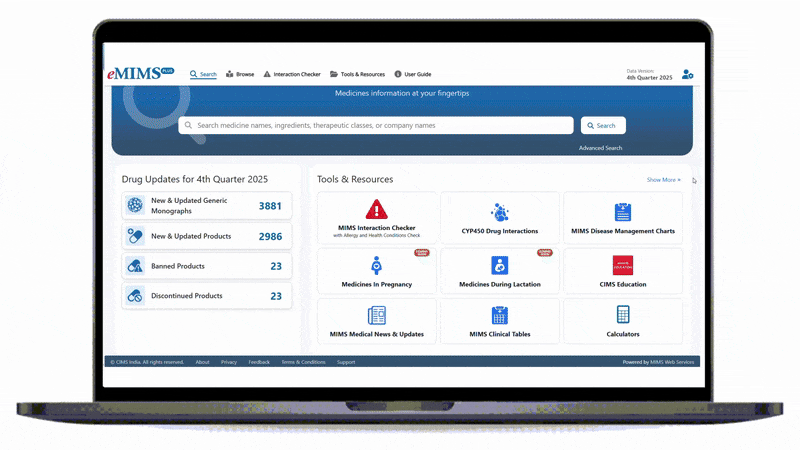Click Medicines During Lactation icon
Image resolution: width=800 pixels, height=450 pixels.
(x=499, y=265)
